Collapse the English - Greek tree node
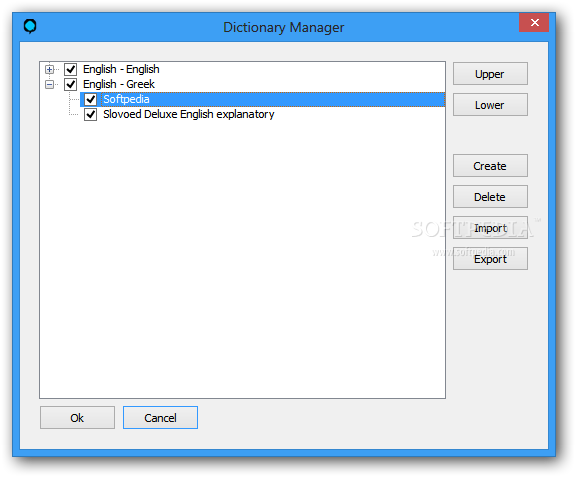This screenshot has height=477, width=576. 49,85
